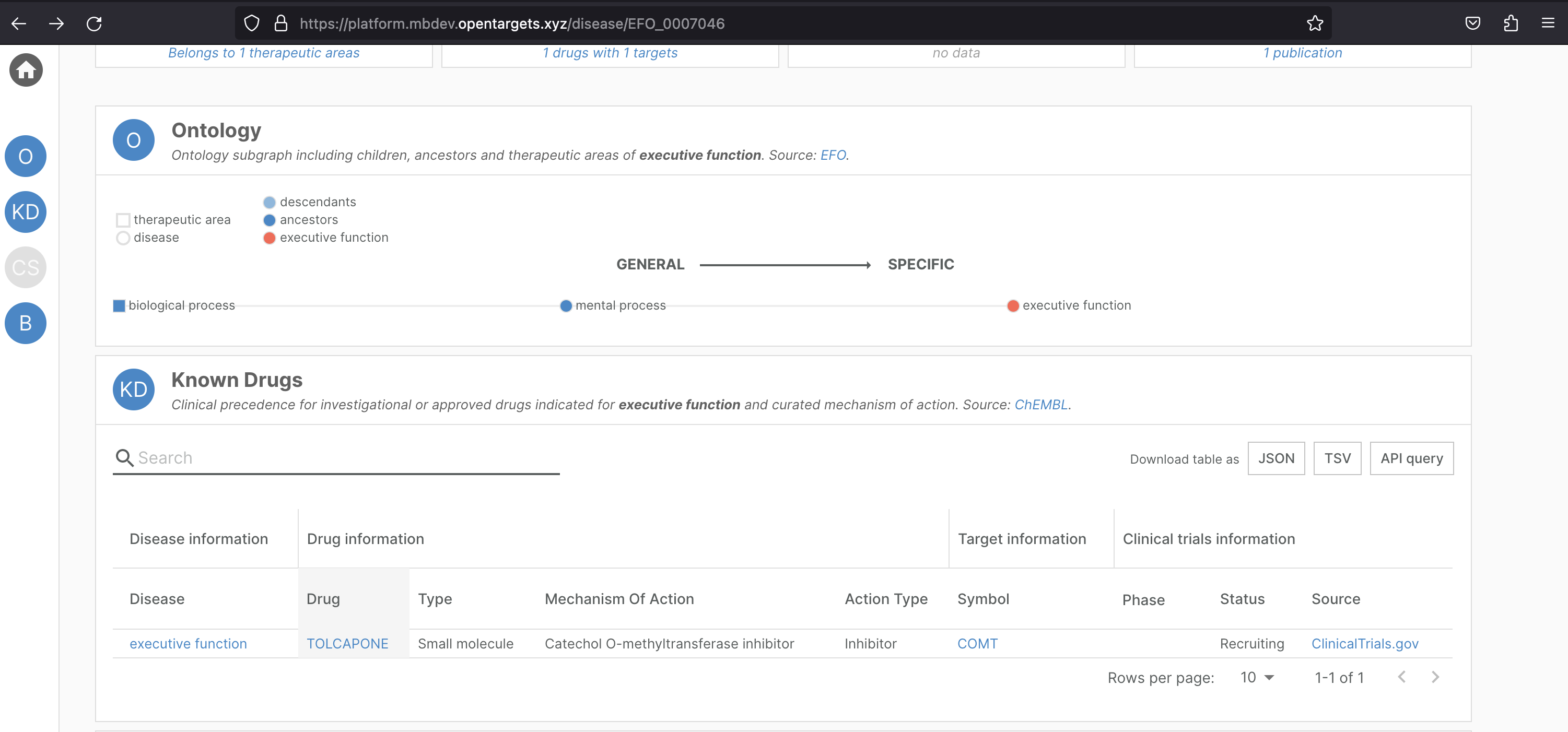
Task: Bookmark this page via the star icon
Action: pyautogui.click(x=1315, y=23)
